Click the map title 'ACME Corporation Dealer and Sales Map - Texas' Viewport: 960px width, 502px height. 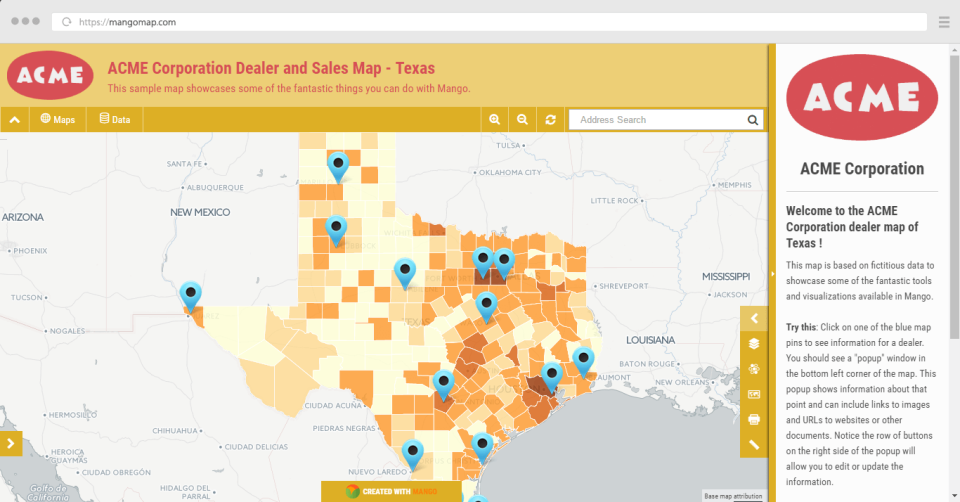click(x=271, y=68)
